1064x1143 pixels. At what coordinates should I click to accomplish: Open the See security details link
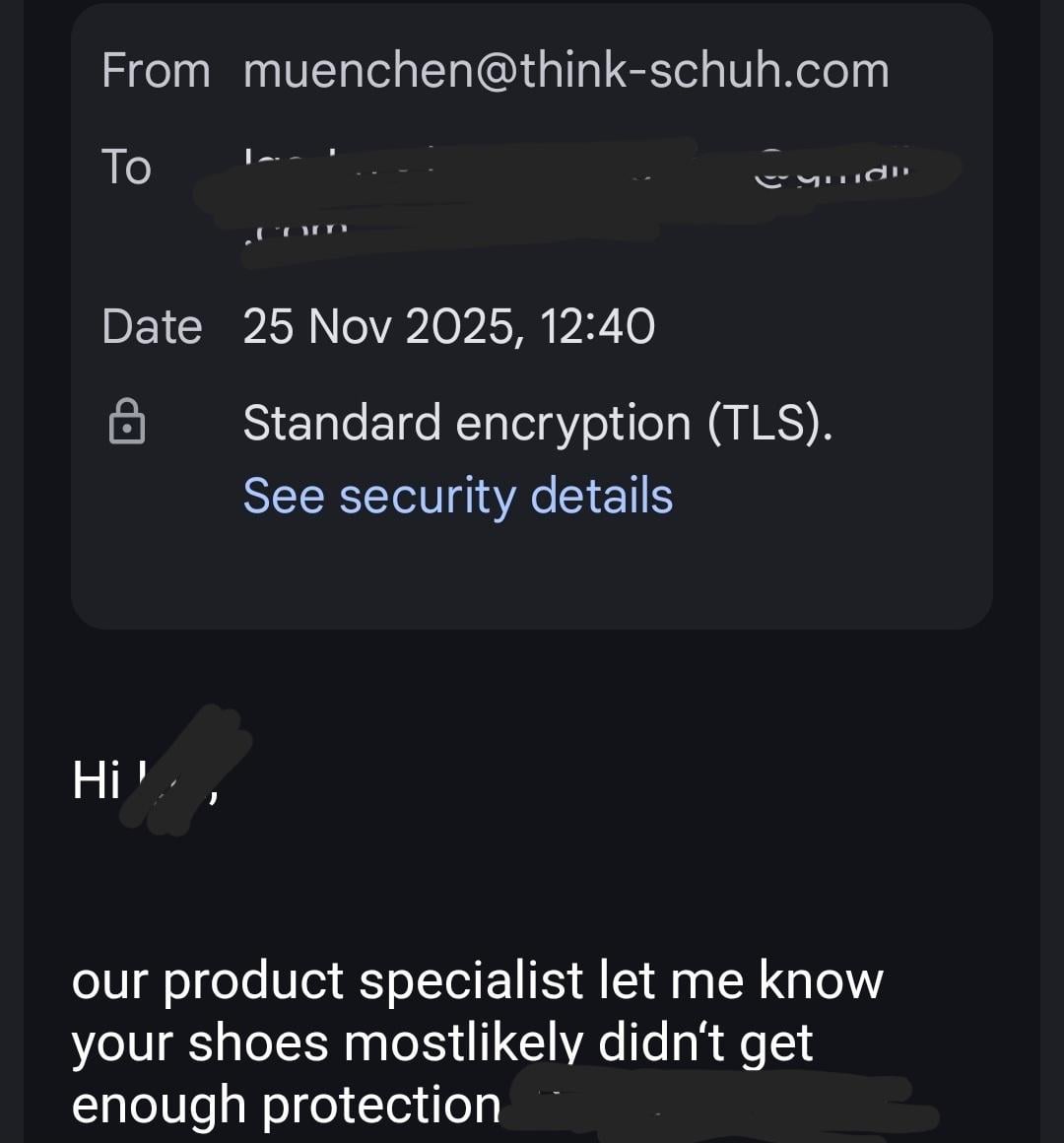(457, 496)
